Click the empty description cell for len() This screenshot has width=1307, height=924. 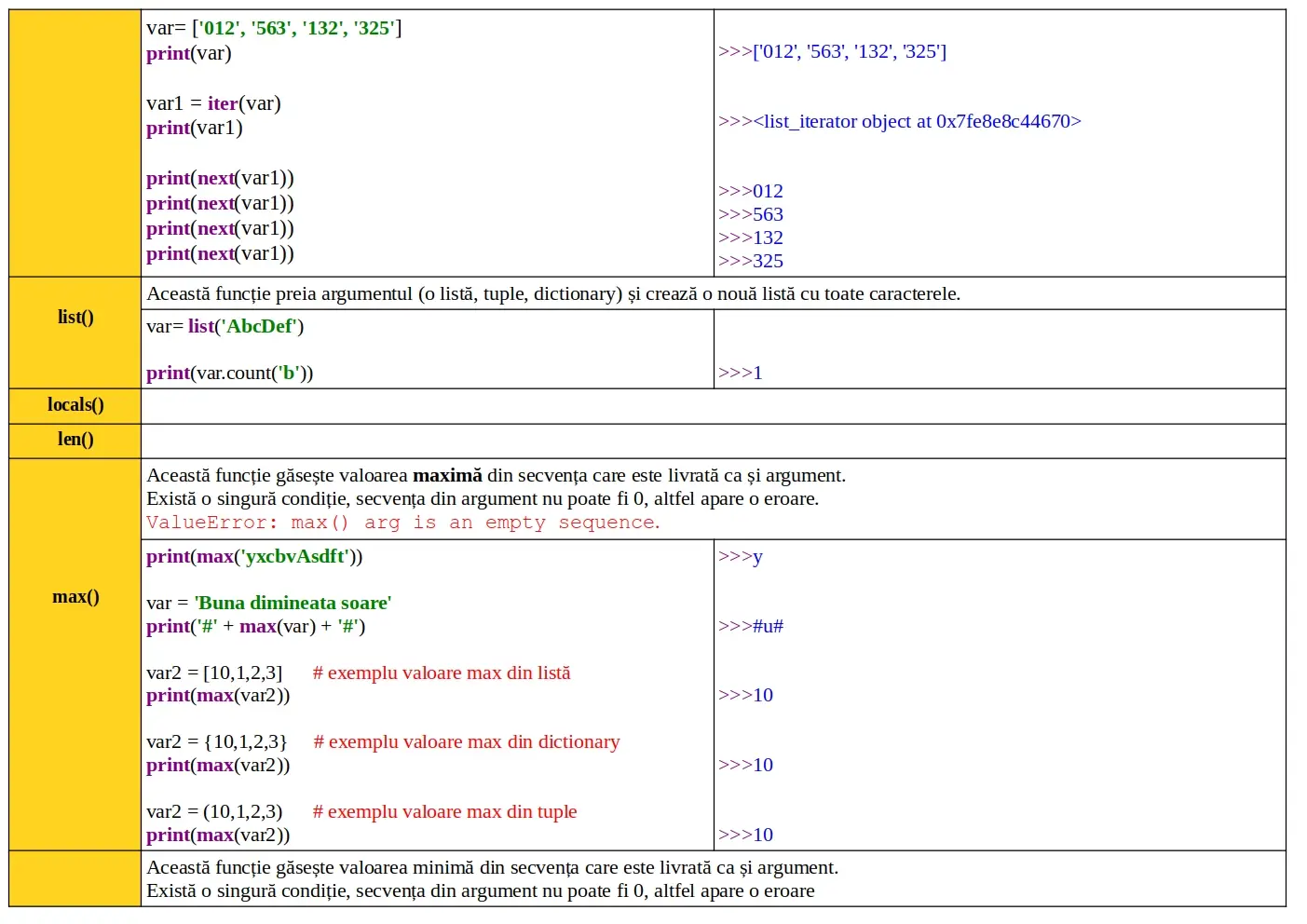pos(713,441)
